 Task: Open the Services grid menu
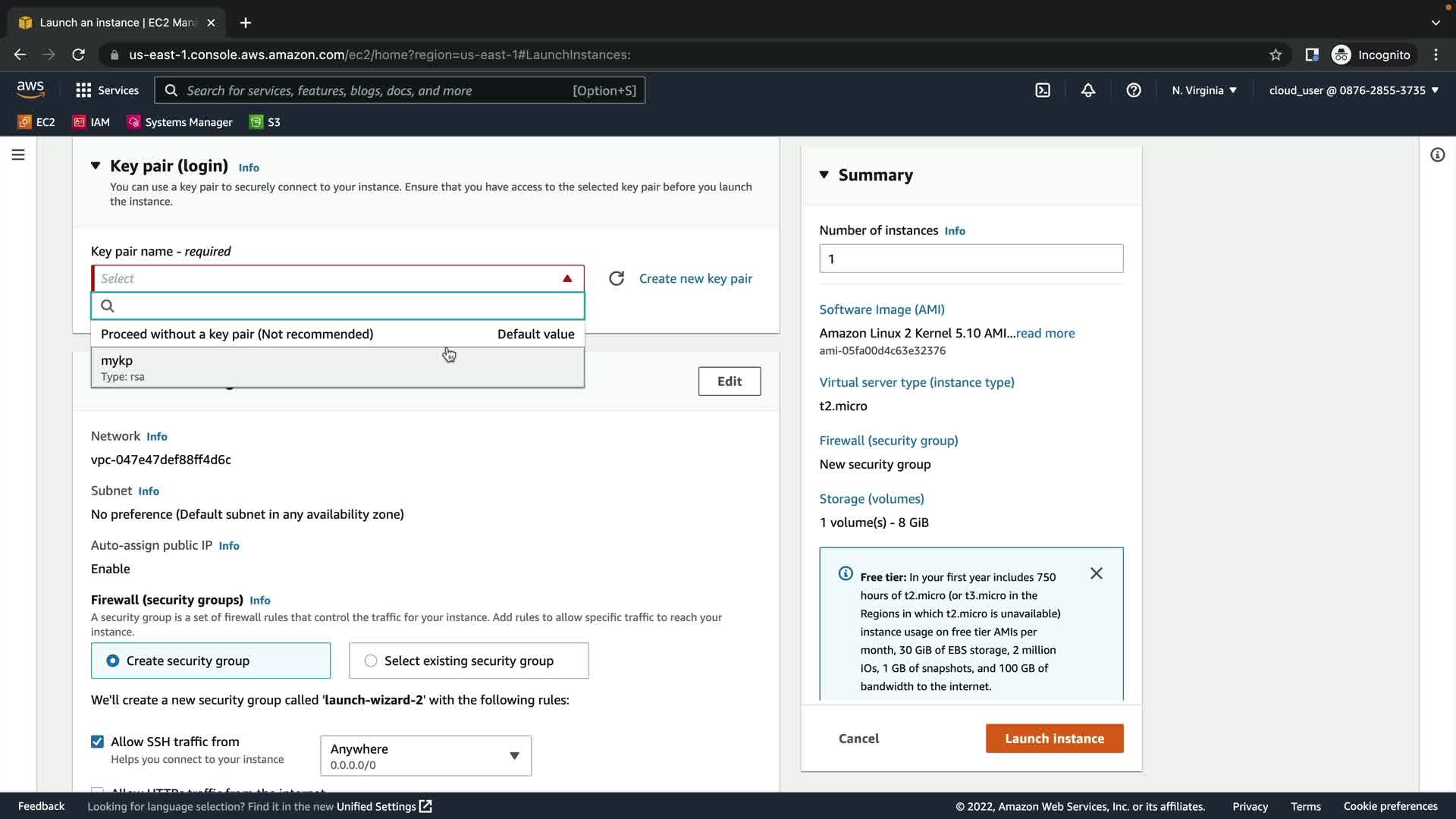coord(107,90)
